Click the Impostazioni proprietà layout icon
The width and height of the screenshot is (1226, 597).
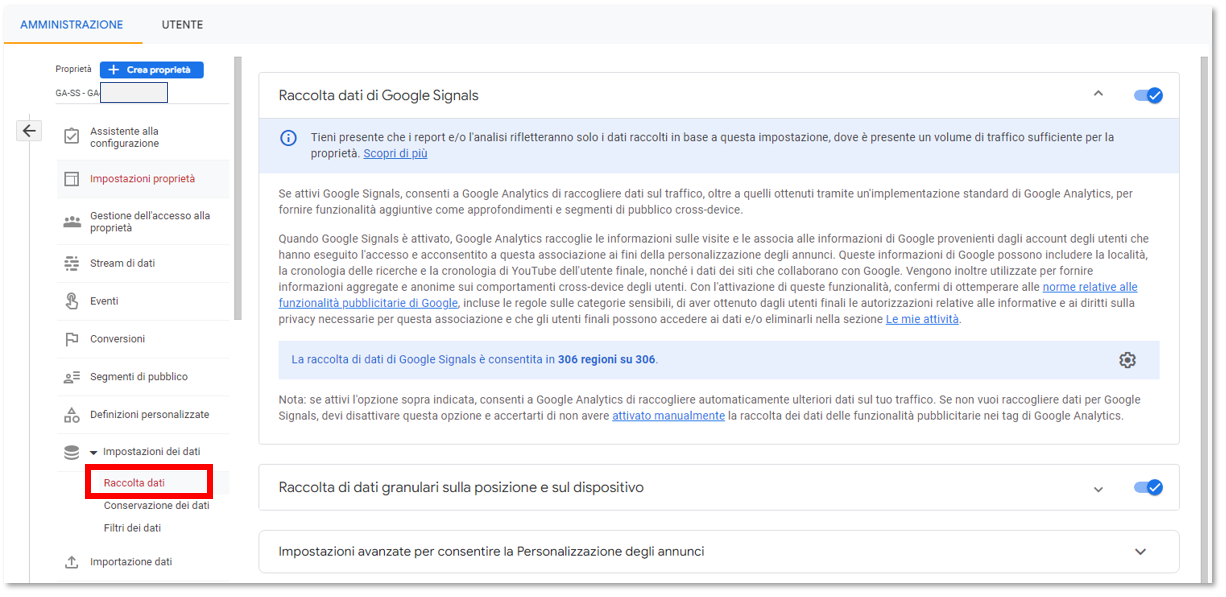(72, 179)
